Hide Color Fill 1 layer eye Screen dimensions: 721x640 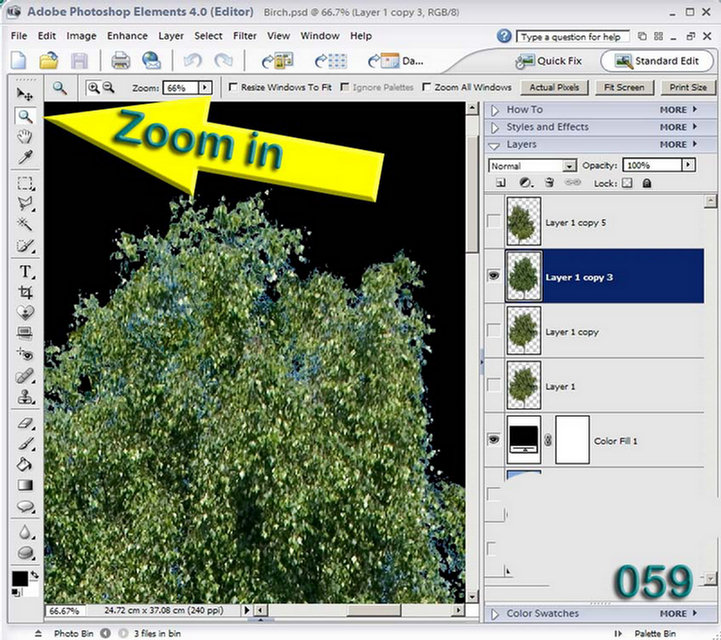(494, 440)
